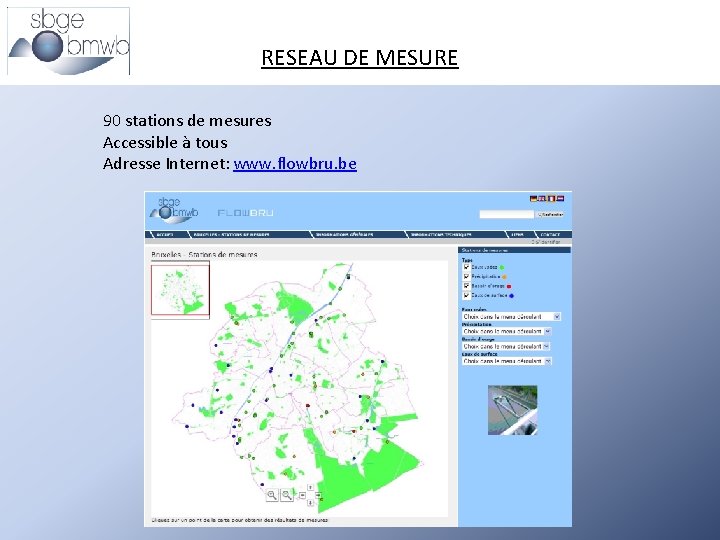The height and width of the screenshot is (540, 720).
Task: Click the large sbge bmwb slide logo
Action: (69, 41)
